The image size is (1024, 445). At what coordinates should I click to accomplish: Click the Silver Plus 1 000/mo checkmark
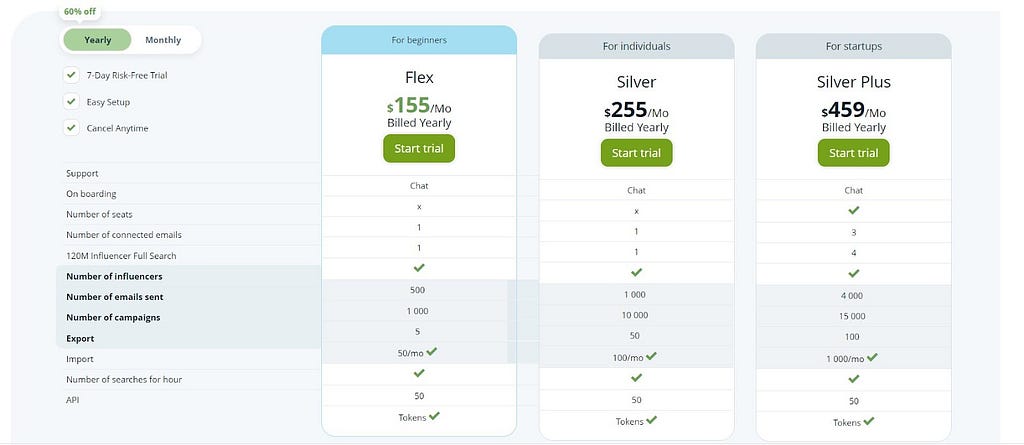coord(872,357)
